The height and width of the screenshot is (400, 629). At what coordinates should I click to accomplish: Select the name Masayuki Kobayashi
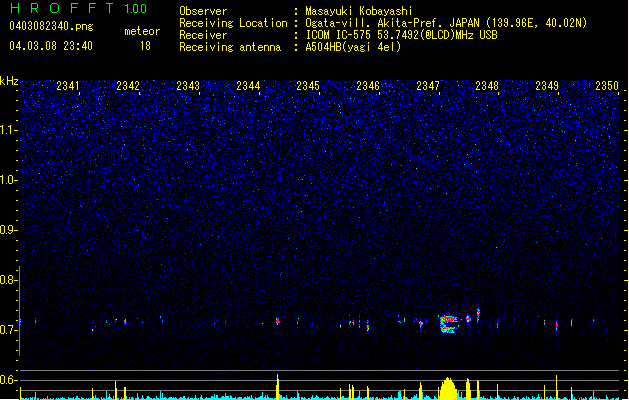tap(359, 11)
